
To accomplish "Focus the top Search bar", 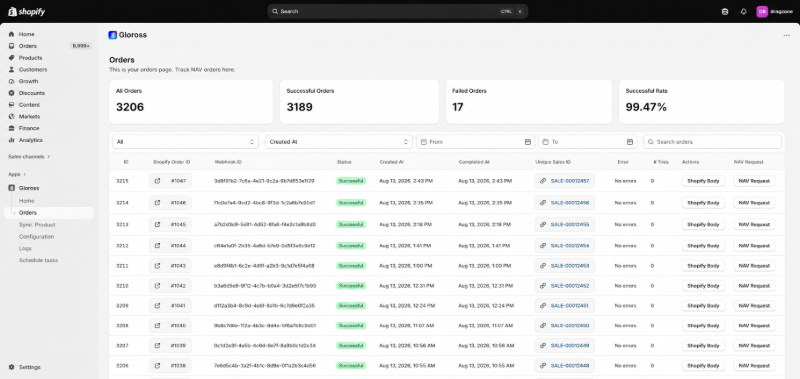I will click(x=397, y=11).
